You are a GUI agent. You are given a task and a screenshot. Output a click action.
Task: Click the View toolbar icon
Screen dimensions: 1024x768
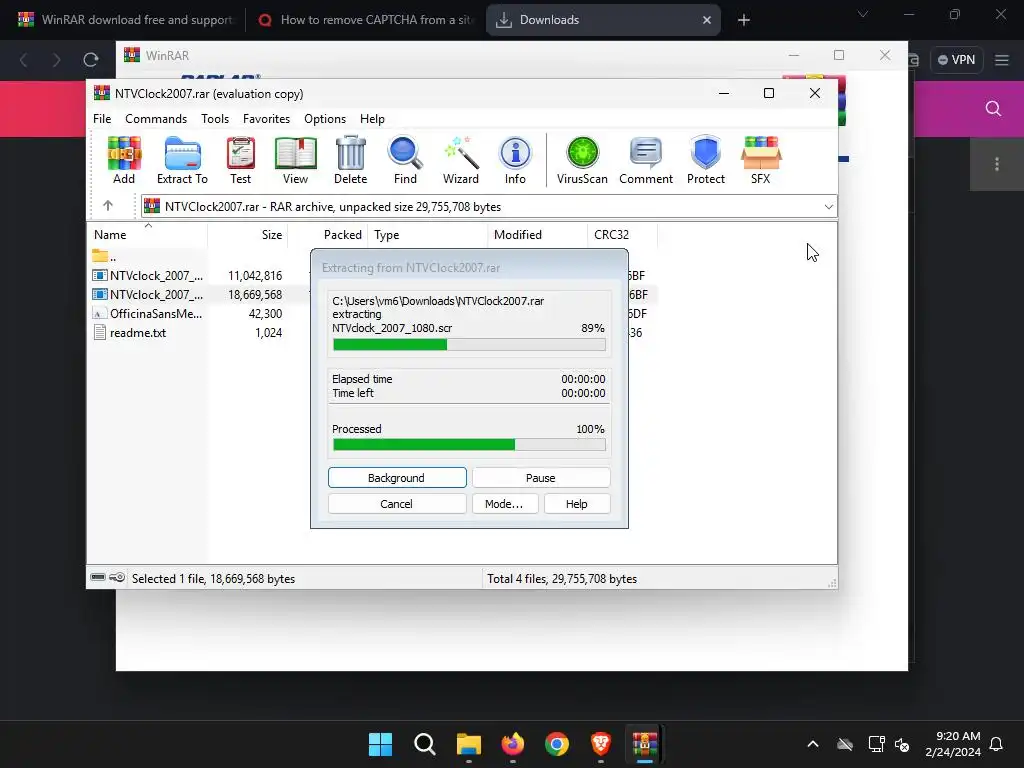coord(295,161)
